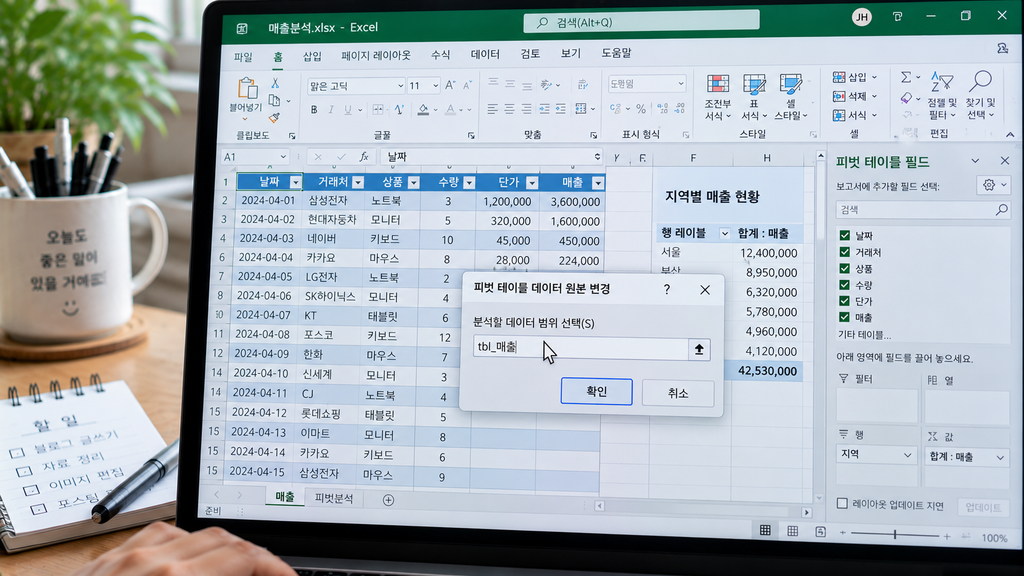1024x576 pixels.
Task: Open the 데이터 ribbon tab
Action: [485, 54]
